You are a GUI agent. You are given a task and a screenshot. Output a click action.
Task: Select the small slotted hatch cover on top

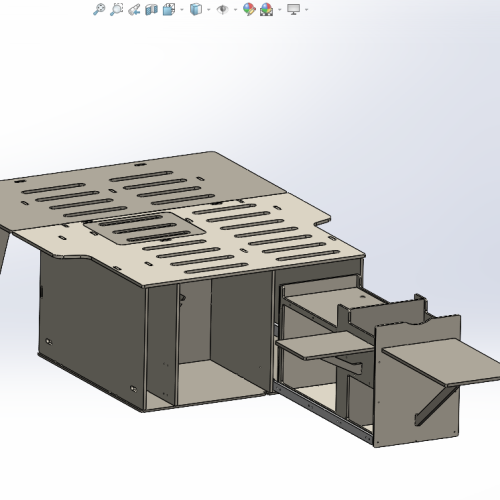click(x=144, y=228)
